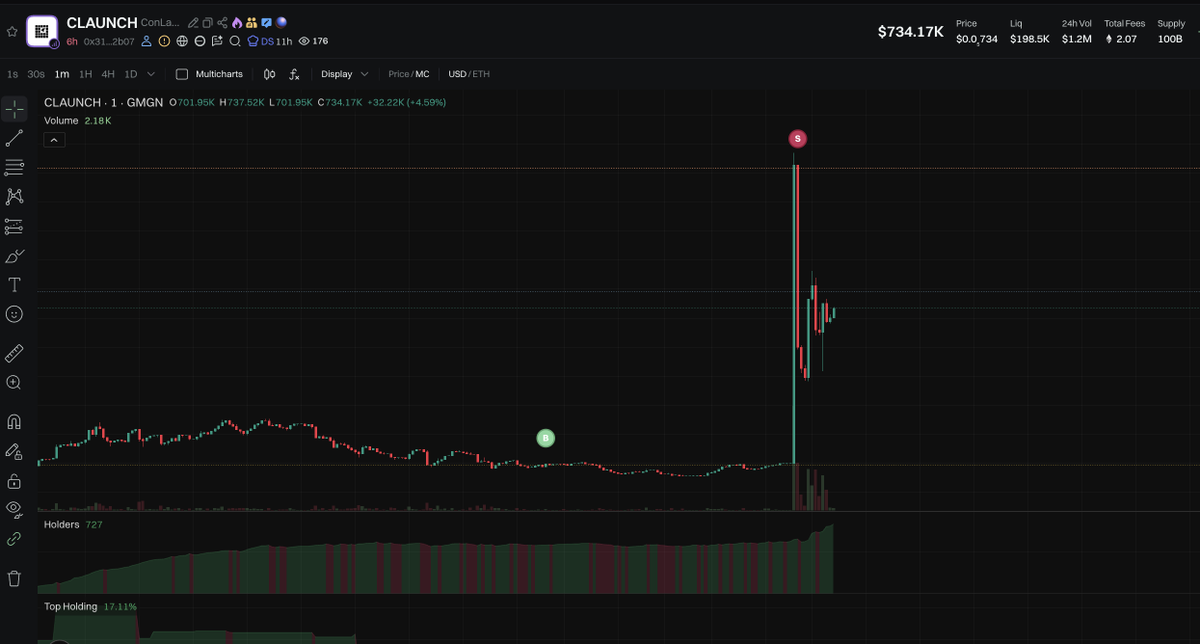Click the CLAUNCH · 1 · GMGN chart title
Screen dimensions: 1200x644
point(103,102)
